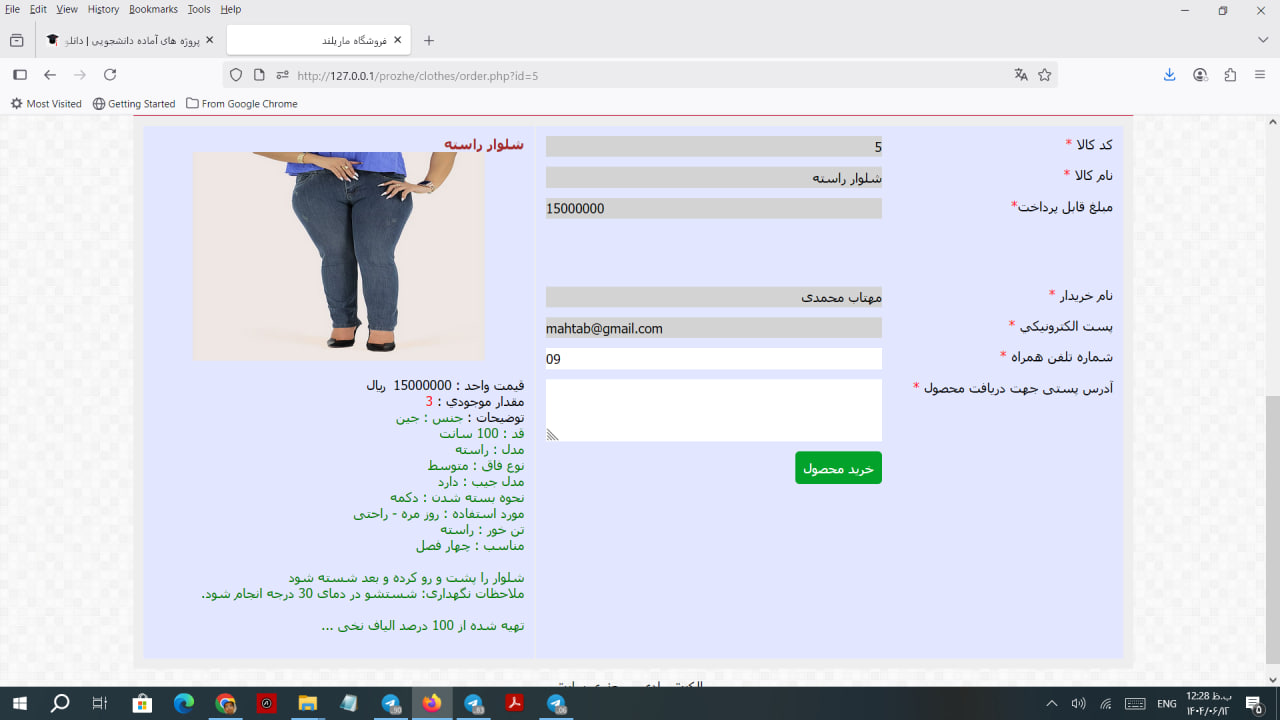Show hidden system tray icons
Screen dimensions: 1280x720
[1051, 704]
